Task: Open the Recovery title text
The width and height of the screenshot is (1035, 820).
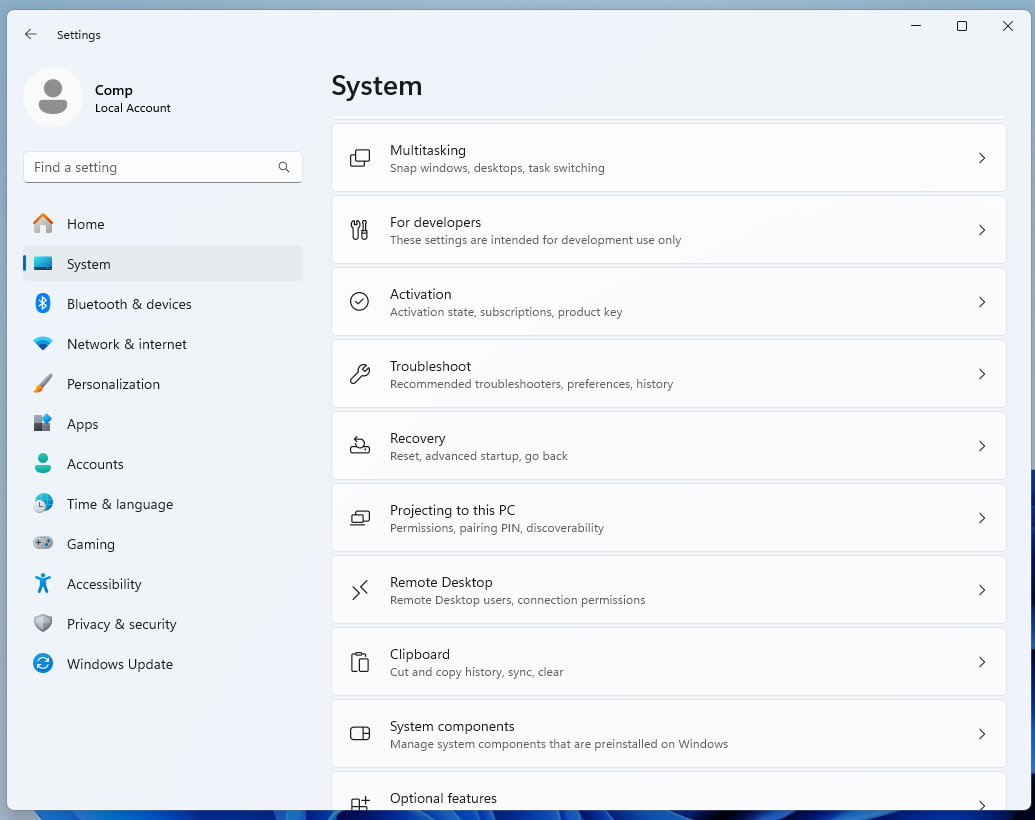Action: [418, 438]
